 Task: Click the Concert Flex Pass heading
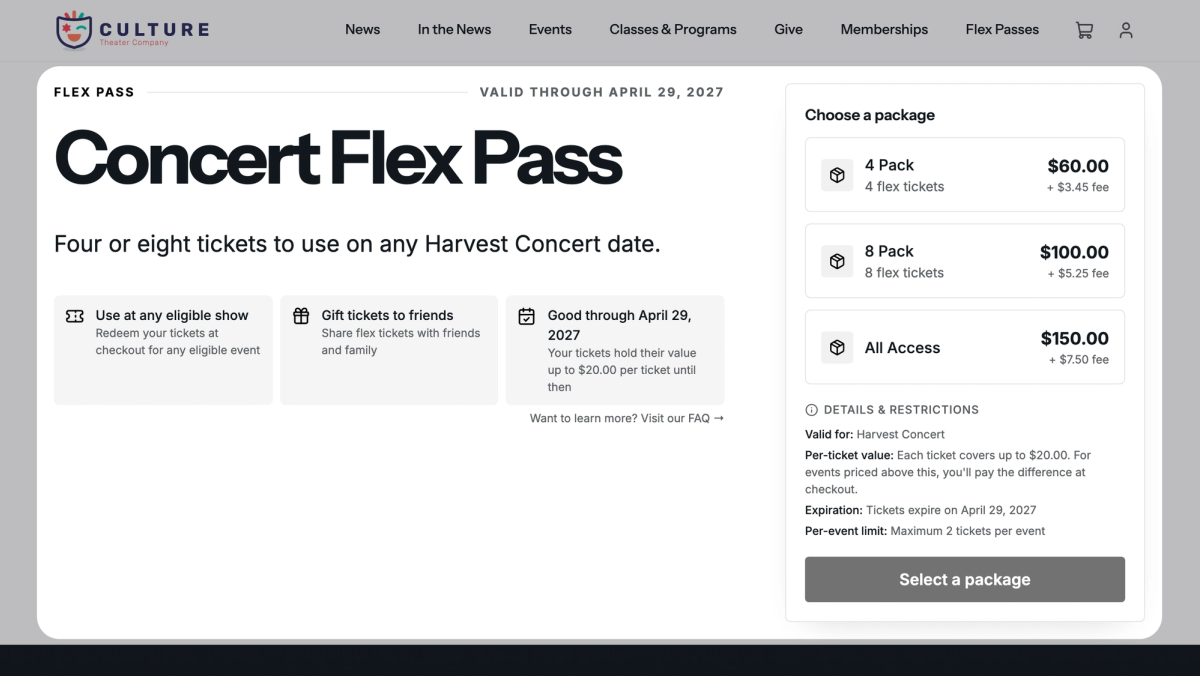(x=338, y=159)
